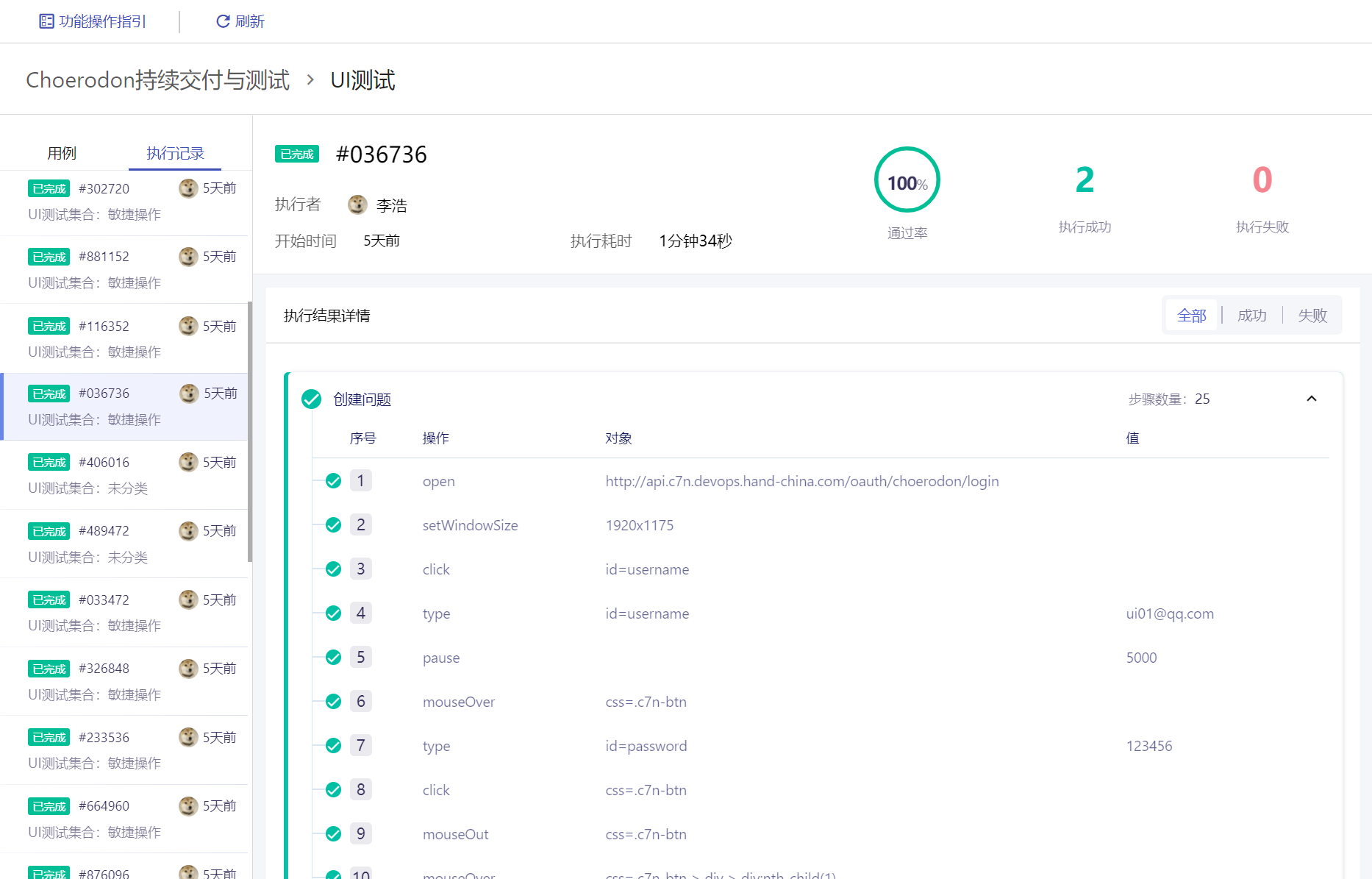Click the 操作 column header
This screenshot has height=879, width=1372.
[x=435, y=438]
